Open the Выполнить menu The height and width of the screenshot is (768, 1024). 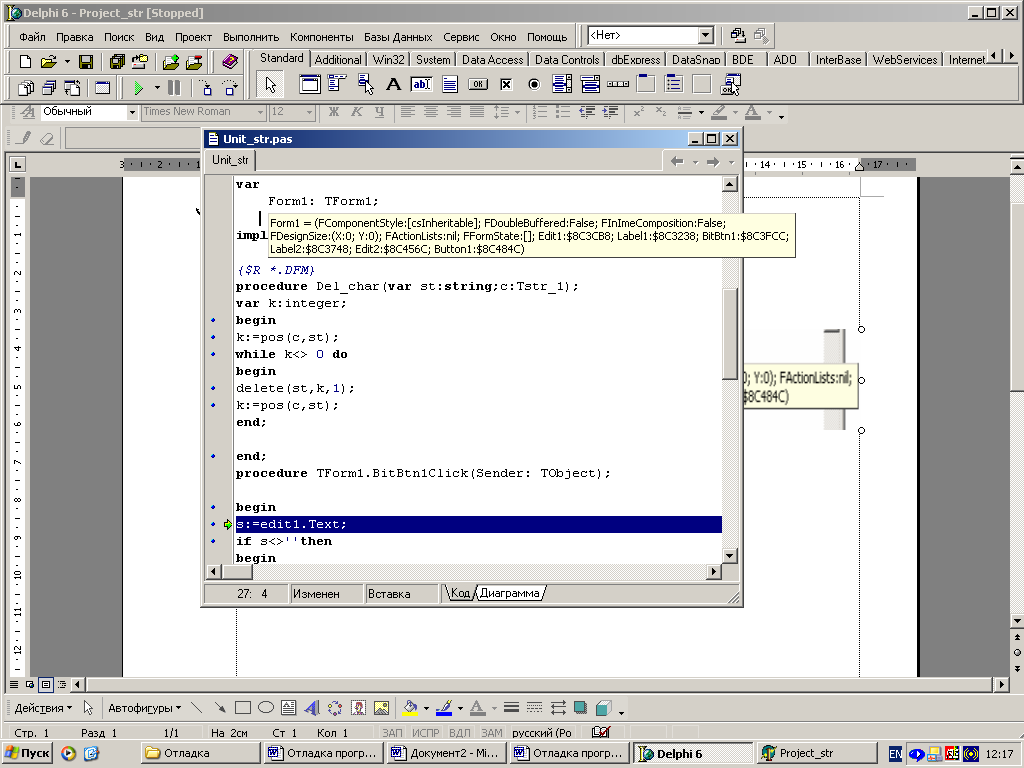point(251,37)
